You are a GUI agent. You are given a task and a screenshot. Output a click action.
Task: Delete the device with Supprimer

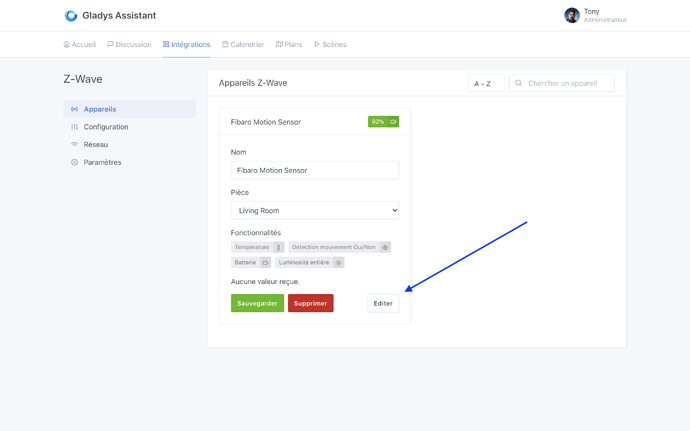pos(311,303)
